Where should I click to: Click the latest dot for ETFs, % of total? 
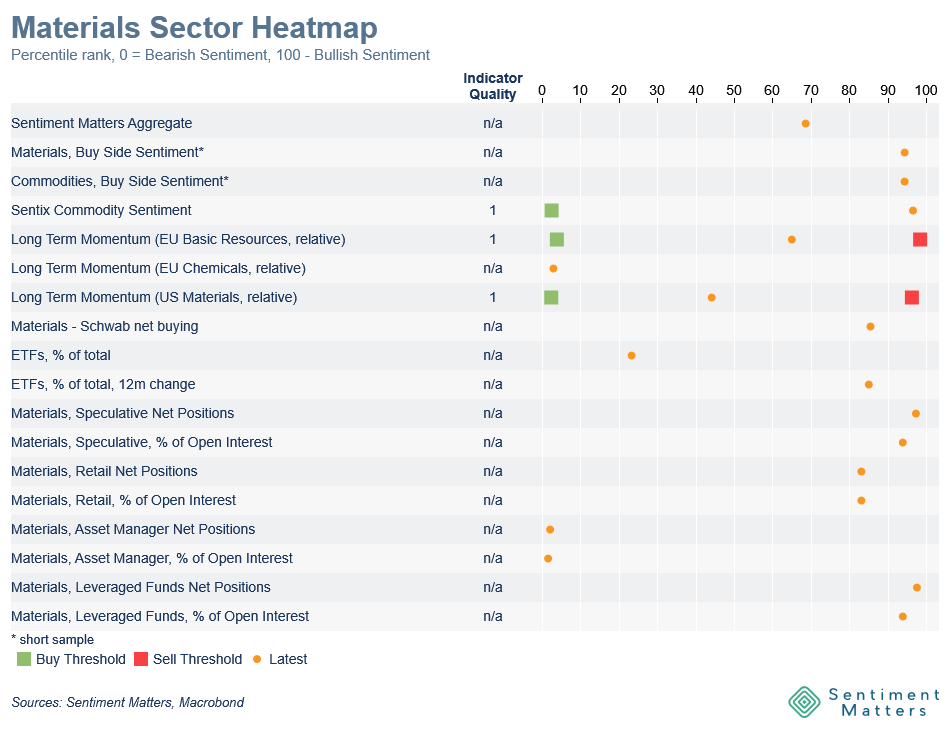[631, 355]
